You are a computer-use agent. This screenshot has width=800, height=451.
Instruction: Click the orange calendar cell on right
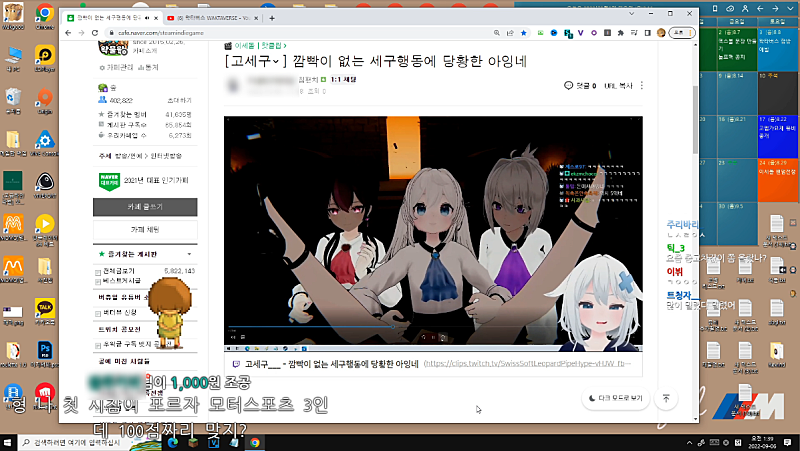coord(777,180)
